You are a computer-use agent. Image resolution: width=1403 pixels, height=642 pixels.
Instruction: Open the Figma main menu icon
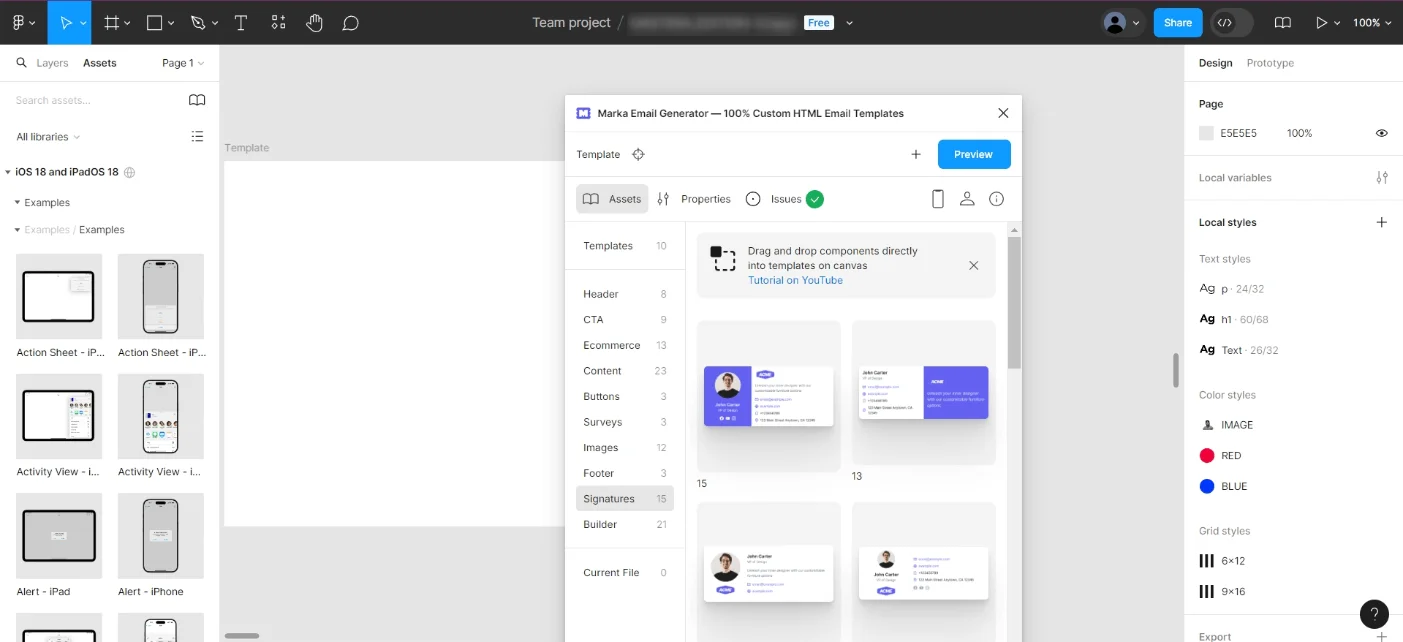[x=19, y=22]
